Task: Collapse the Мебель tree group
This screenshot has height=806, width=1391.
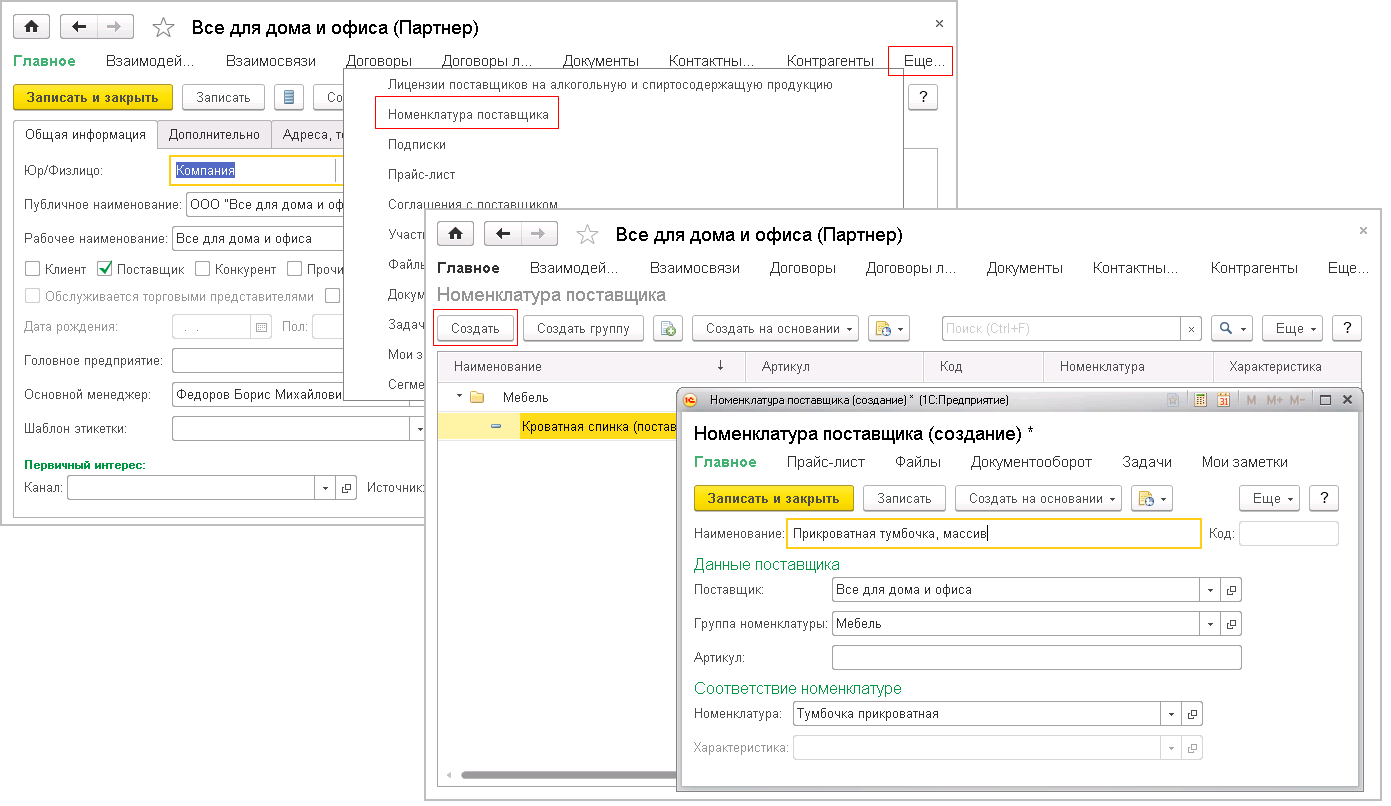Action: pos(459,397)
